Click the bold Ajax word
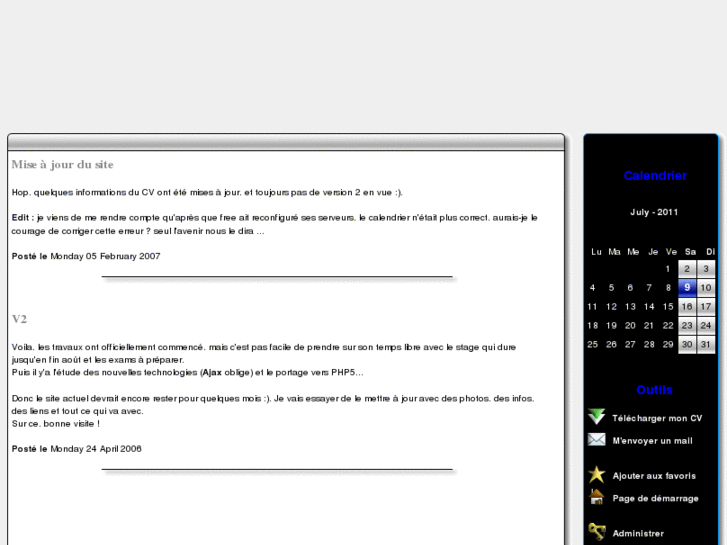The width and height of the screenshot is (727, 545). pos(212,372)
